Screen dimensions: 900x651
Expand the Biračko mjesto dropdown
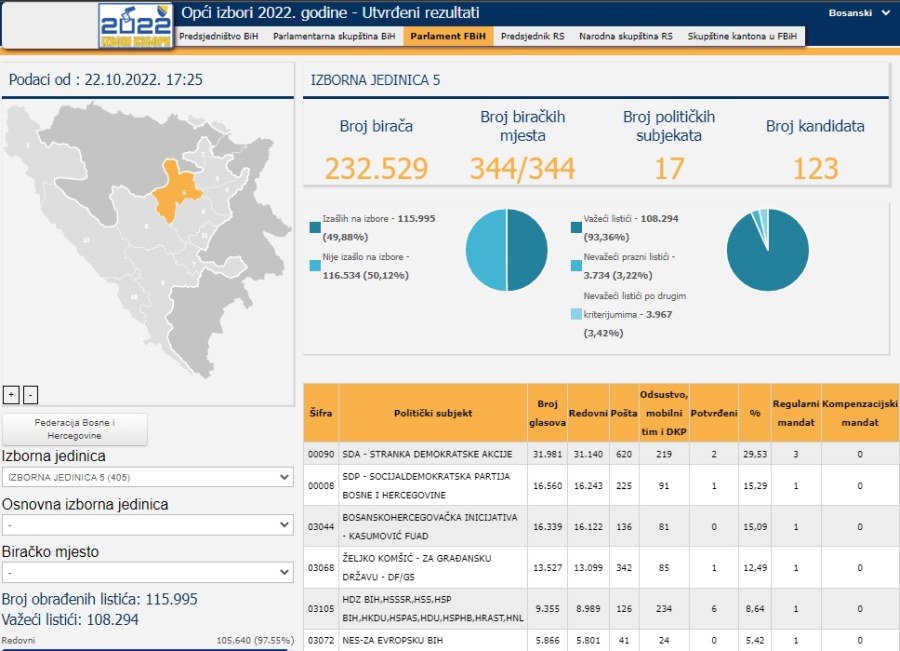point(147,573)
